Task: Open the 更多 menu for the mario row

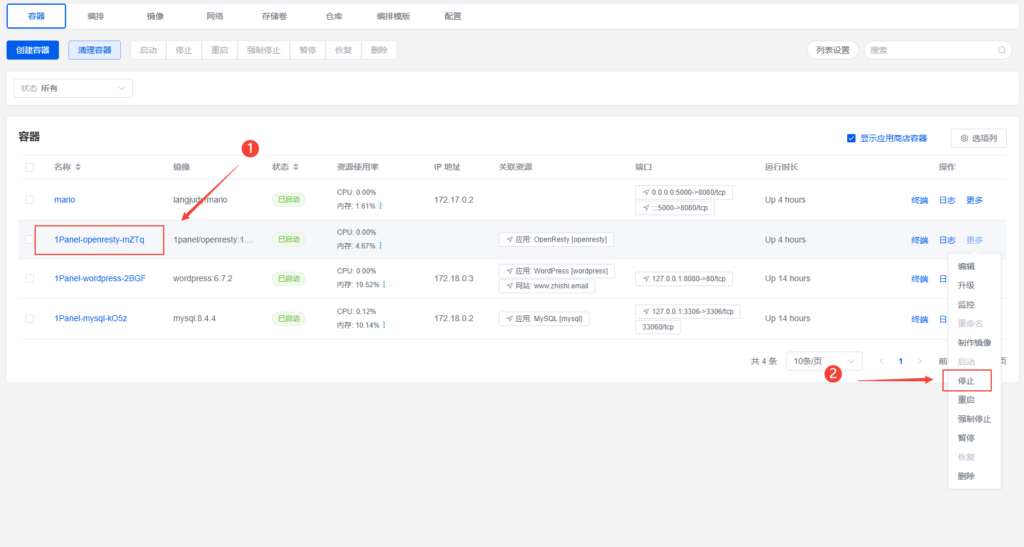Action: click(x=974, y=200)
